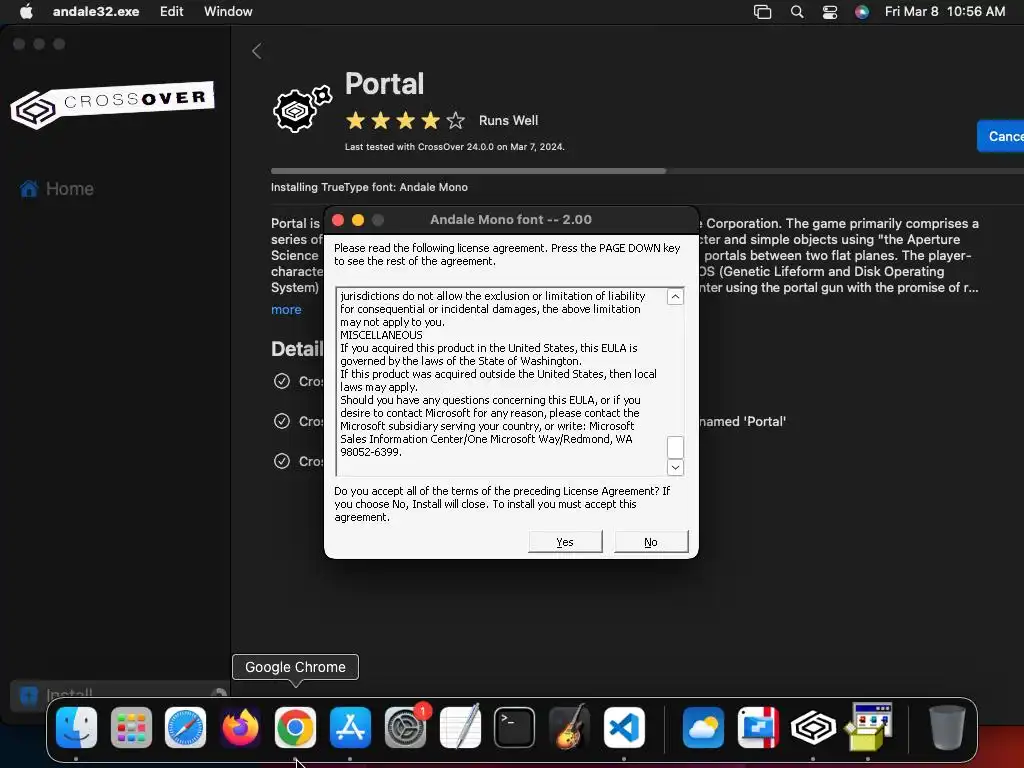Click 'Last tested with CrossOver 24.0.0' text
The image size is (1024, 768).
click(x=455, y=147)
